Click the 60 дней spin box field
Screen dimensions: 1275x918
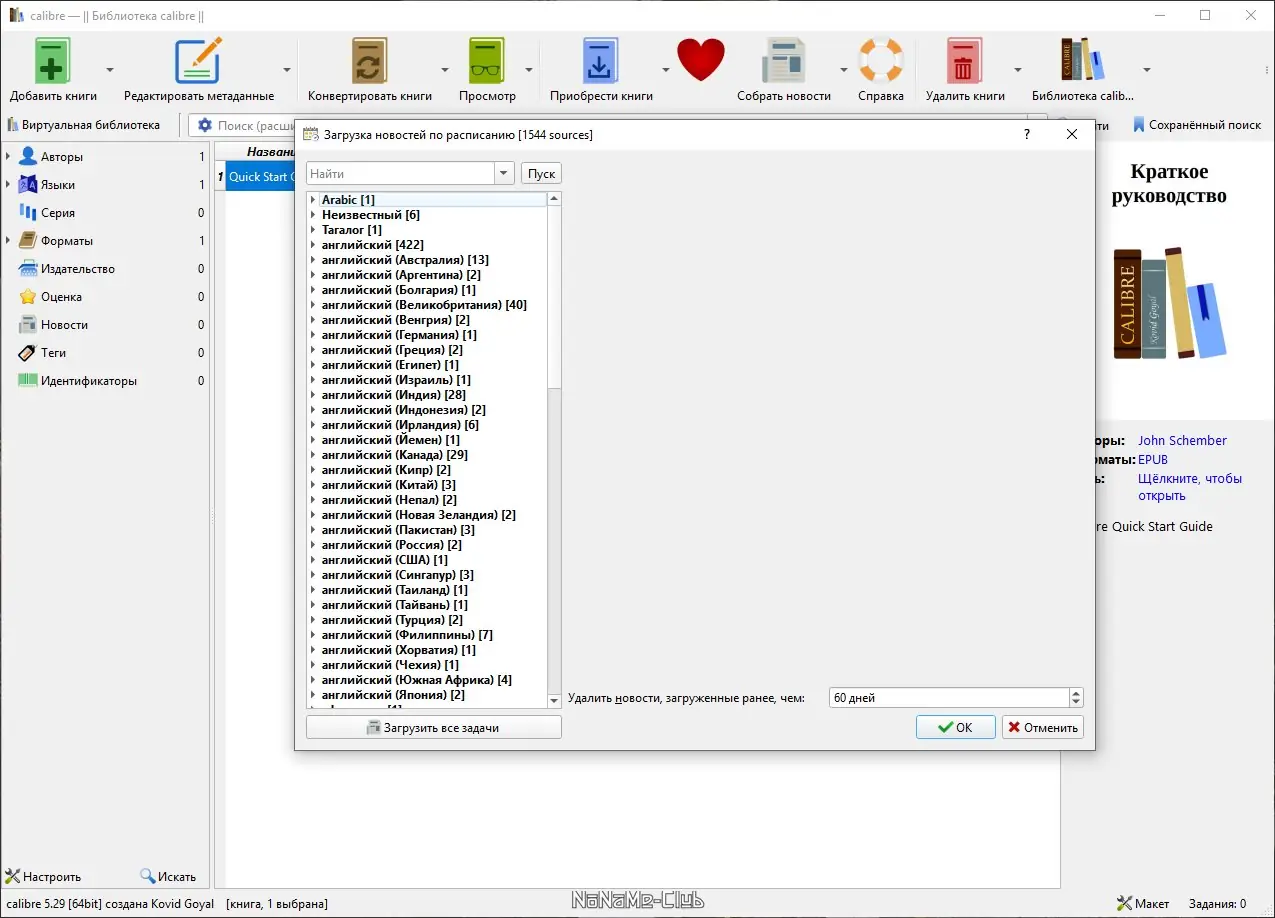click(x=948, y=698)
